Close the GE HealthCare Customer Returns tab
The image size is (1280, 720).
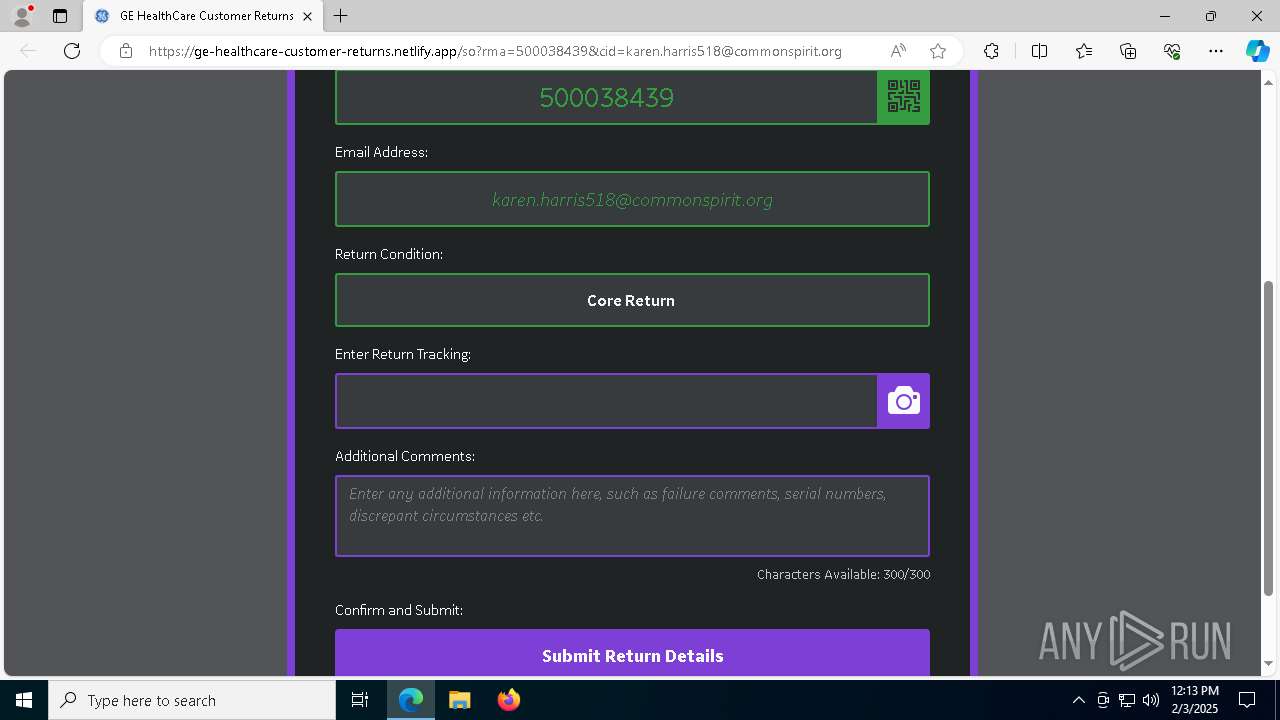tap(308, 16)
